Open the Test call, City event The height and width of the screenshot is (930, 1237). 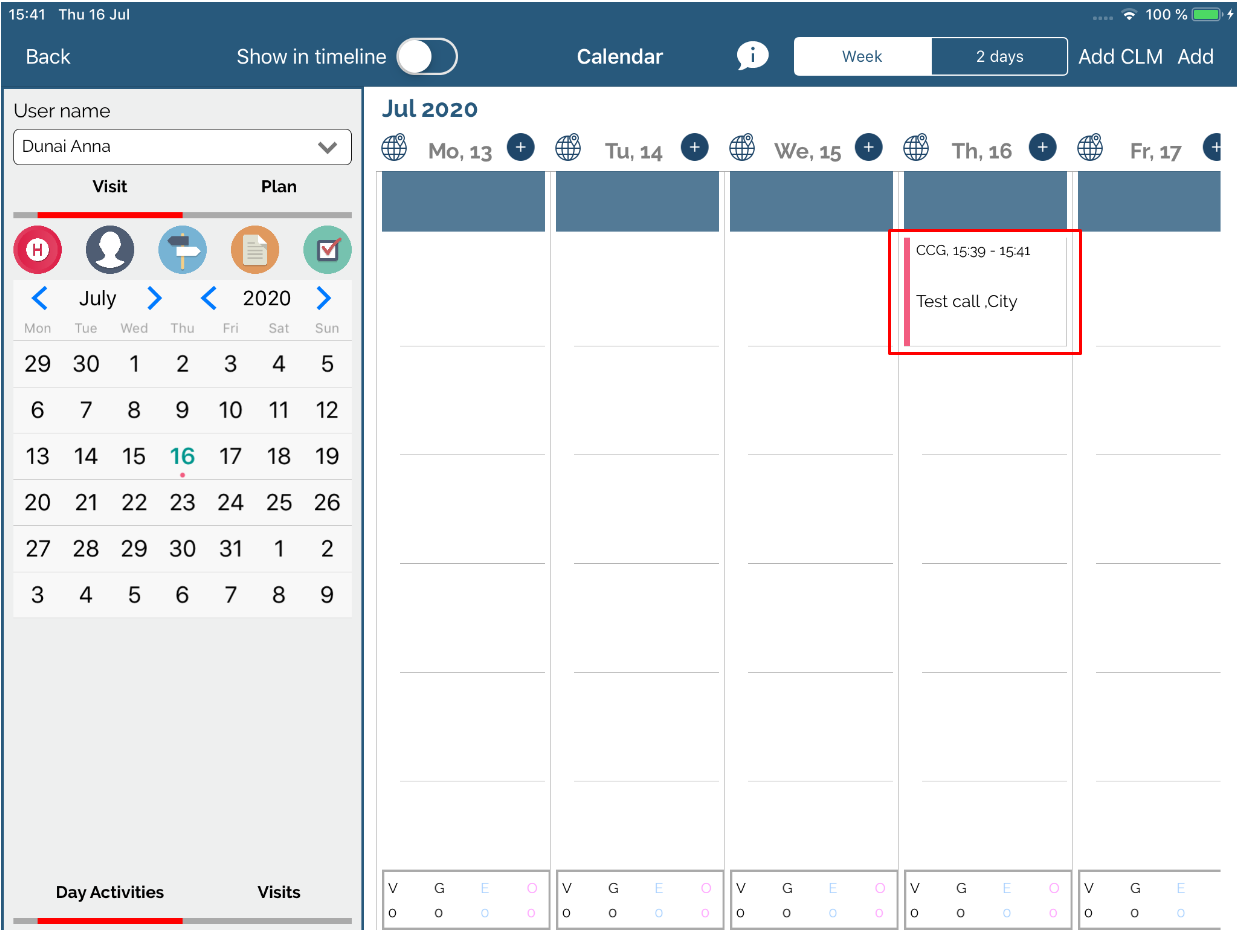click(985, 292)
